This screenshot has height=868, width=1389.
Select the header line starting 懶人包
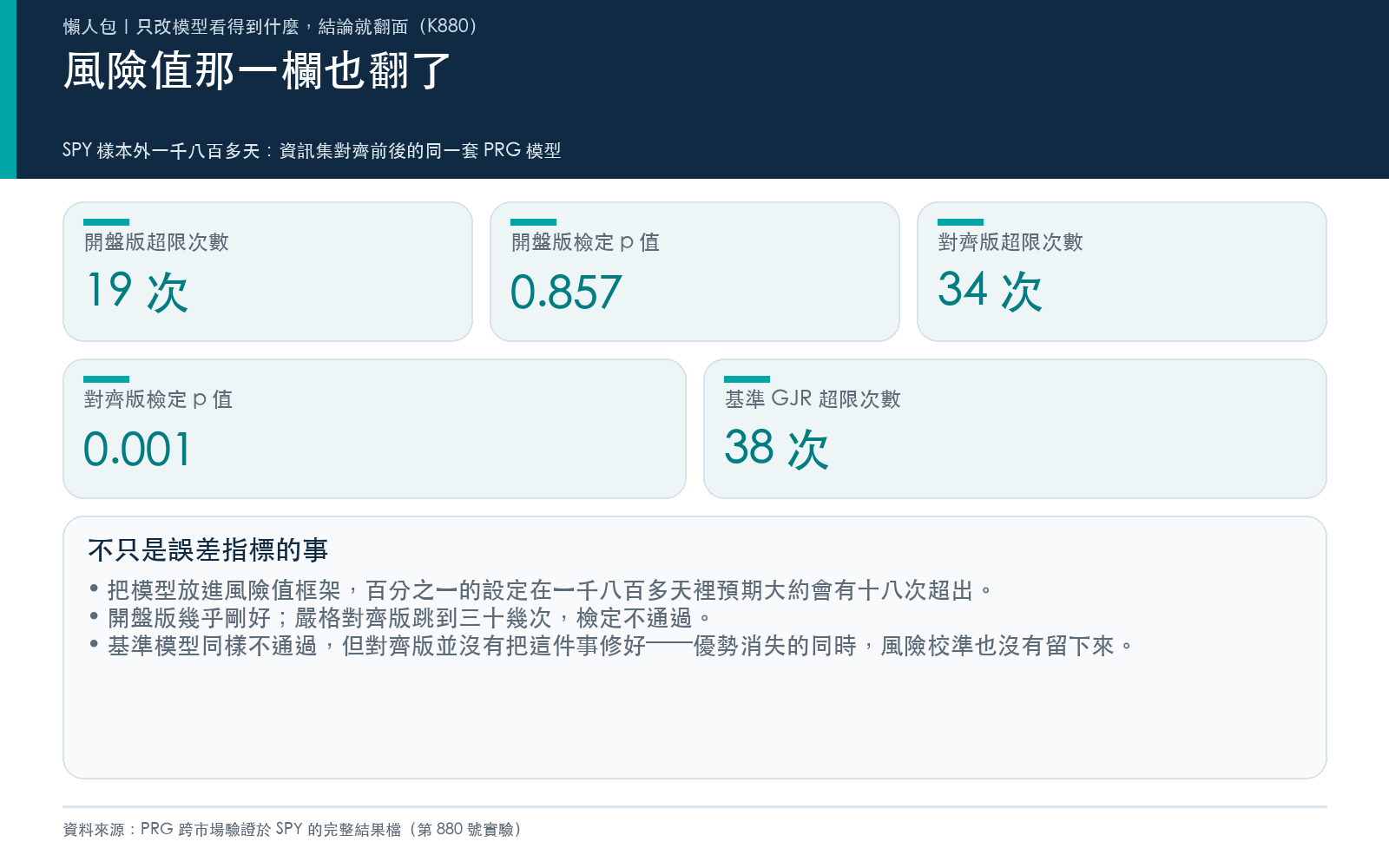pos(271,27)
